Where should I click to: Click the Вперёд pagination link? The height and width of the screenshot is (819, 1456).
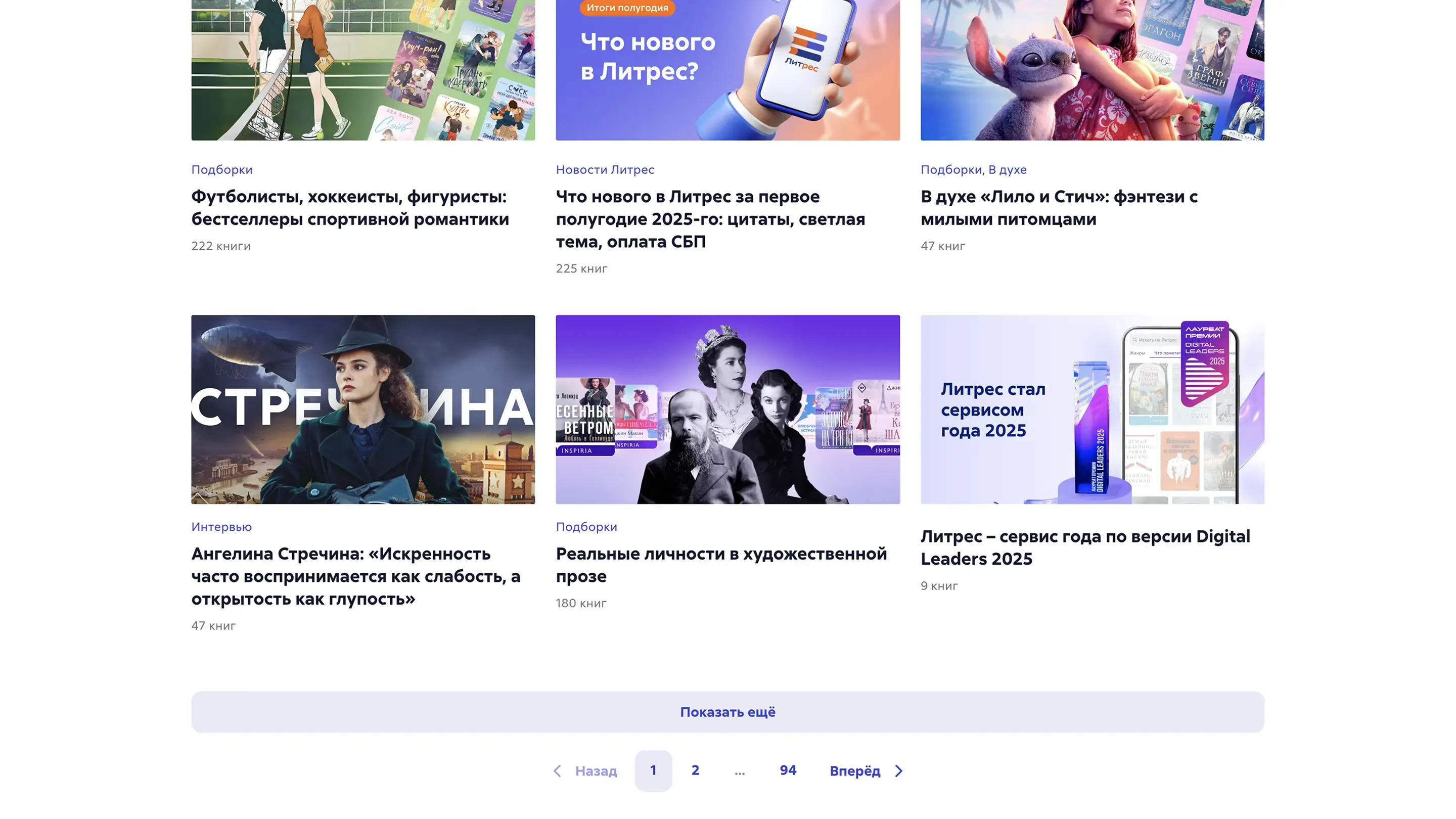tap(854, 771)
